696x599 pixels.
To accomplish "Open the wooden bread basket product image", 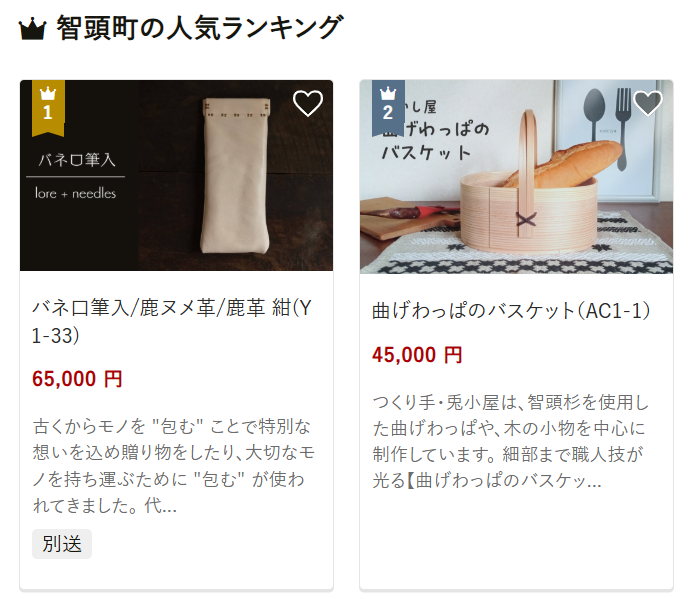I will tap(516, 177).
